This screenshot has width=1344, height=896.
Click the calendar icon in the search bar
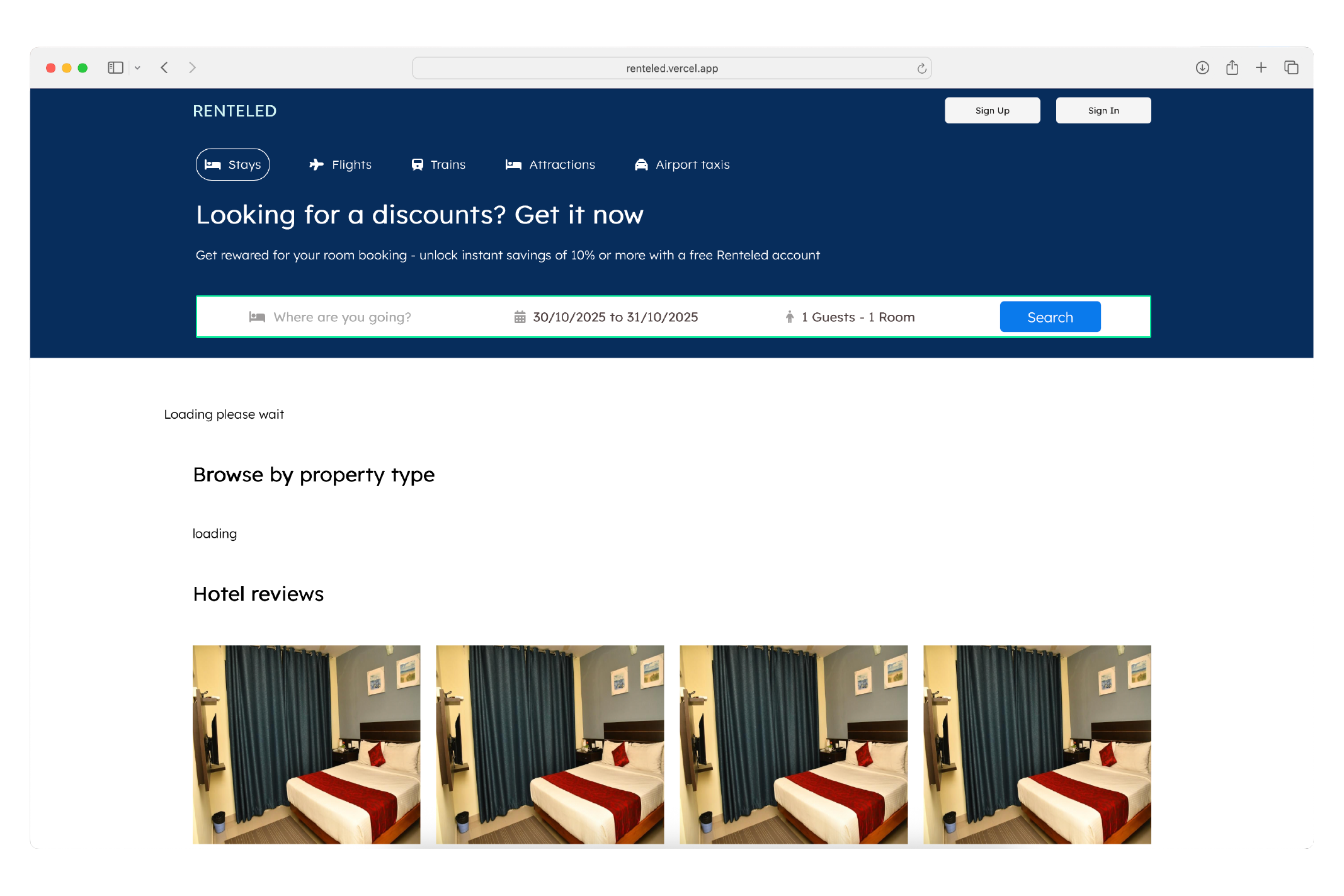[519, 317]
